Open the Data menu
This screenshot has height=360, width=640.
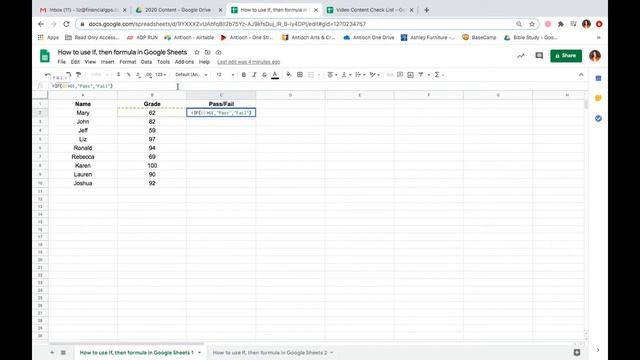(147, 62)
